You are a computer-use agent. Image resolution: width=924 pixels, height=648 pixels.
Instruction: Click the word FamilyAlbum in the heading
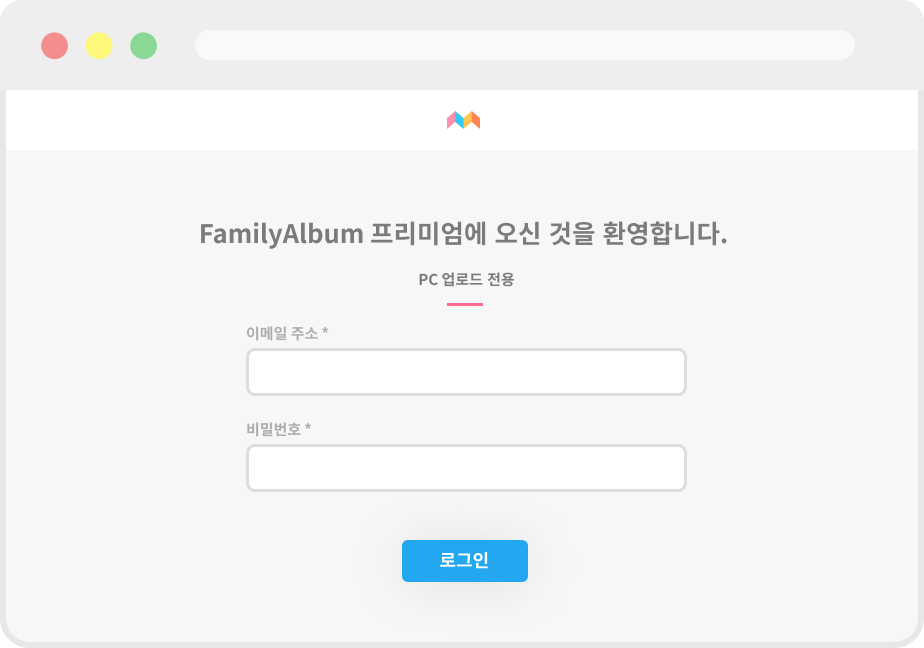(x=281, y=234)
